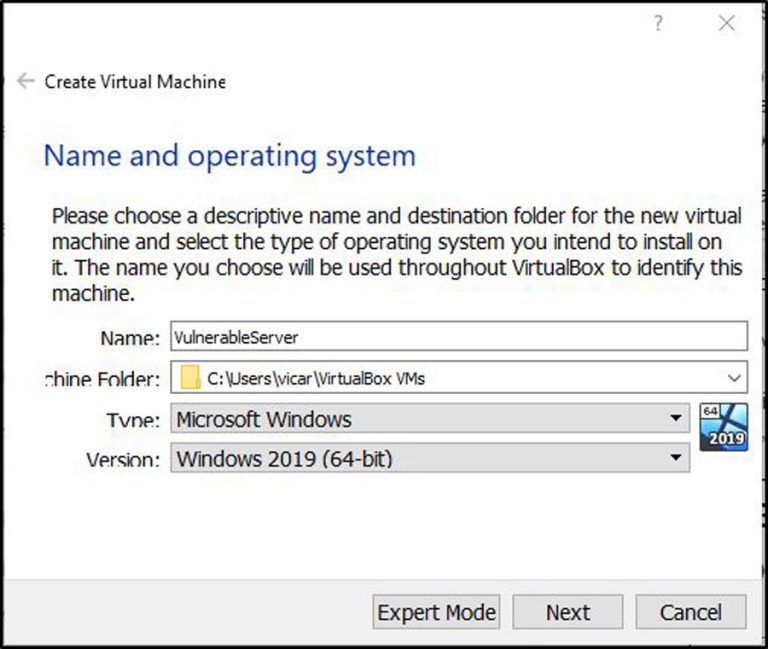
Task: Click the Version label
Action: [122, 461]
